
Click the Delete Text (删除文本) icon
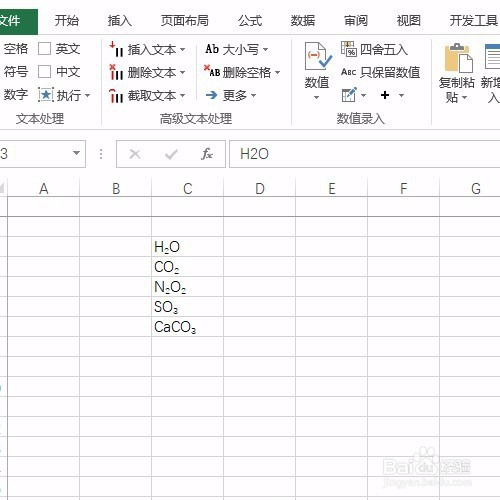[116, 72]
